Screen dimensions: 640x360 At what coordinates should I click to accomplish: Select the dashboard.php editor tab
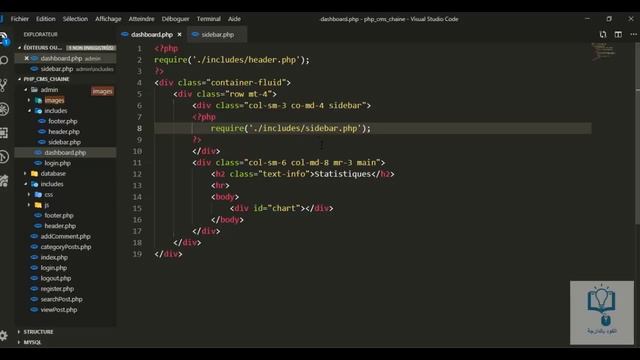[x=151, y=35]
